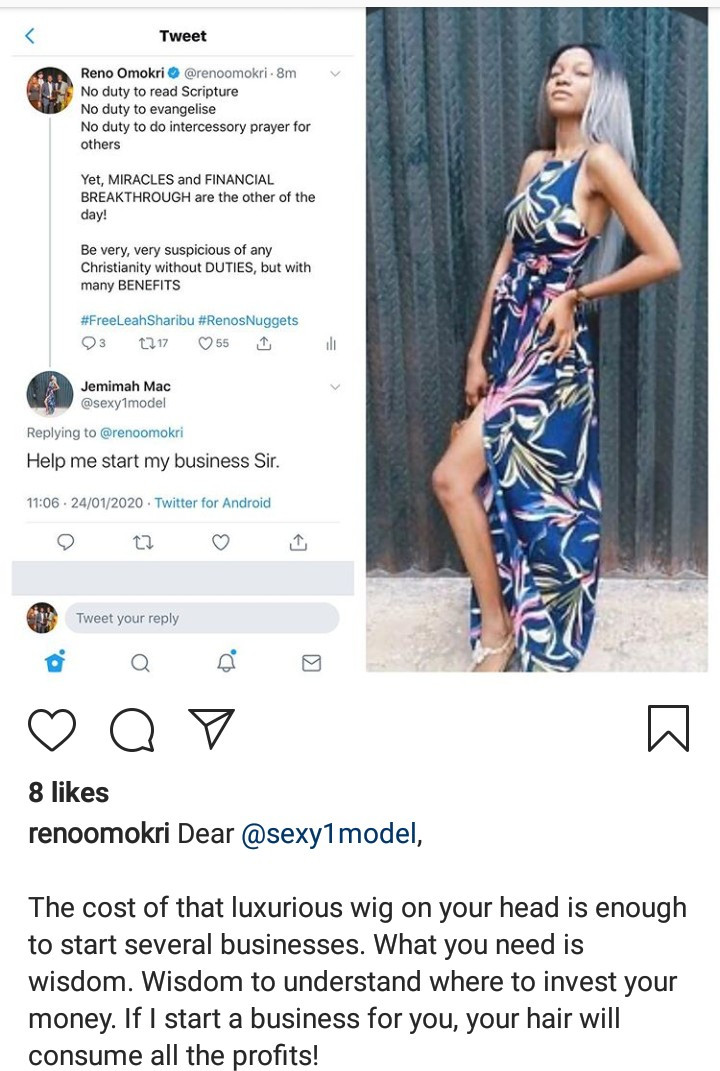
Task: Expand options chevron on Jemimah Mac's reply
Action: (335, 386)
